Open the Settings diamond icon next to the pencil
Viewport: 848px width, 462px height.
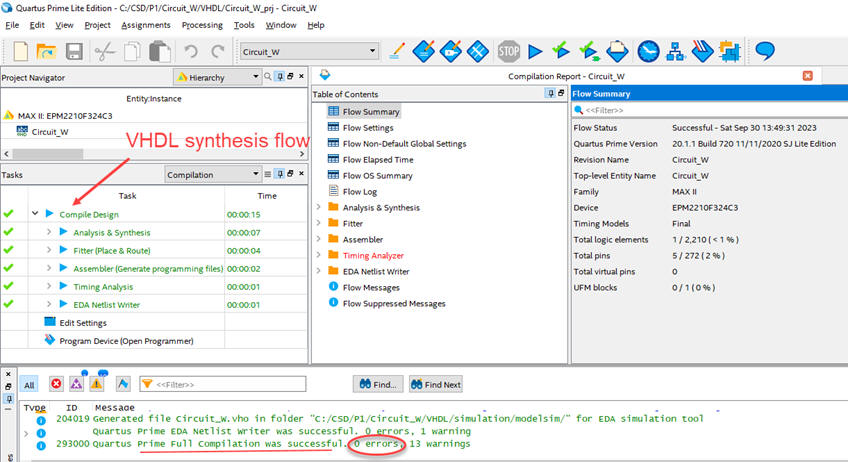coord(423,51)
